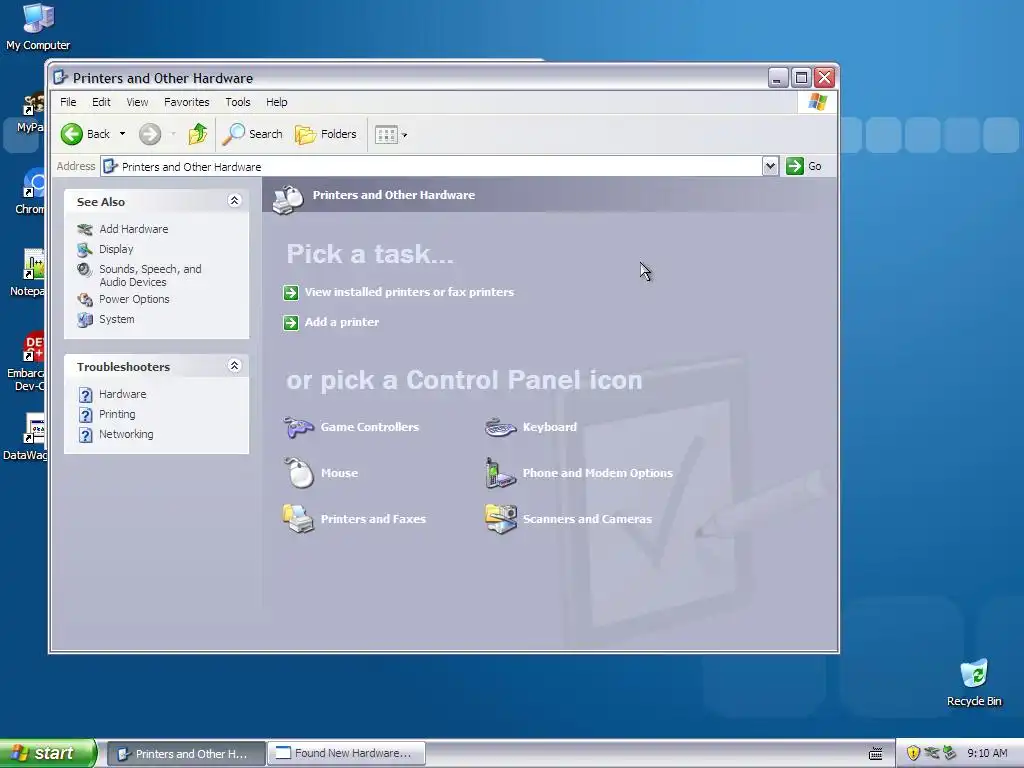Open the Printing troubleshooter link
The height and width of the screenshot is (768, 1024).
[x=117, y=414]
